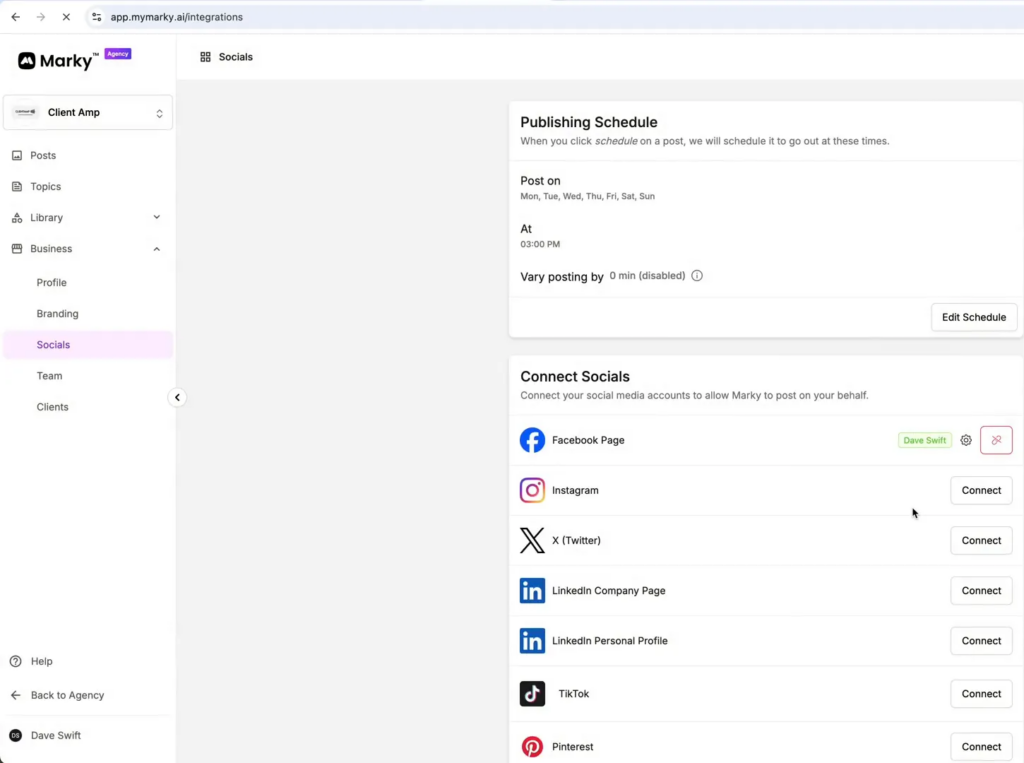Click the Socials grid icon in header
Screen dimensions: 1024x763
pyautogui.click(x=205, y=57)
